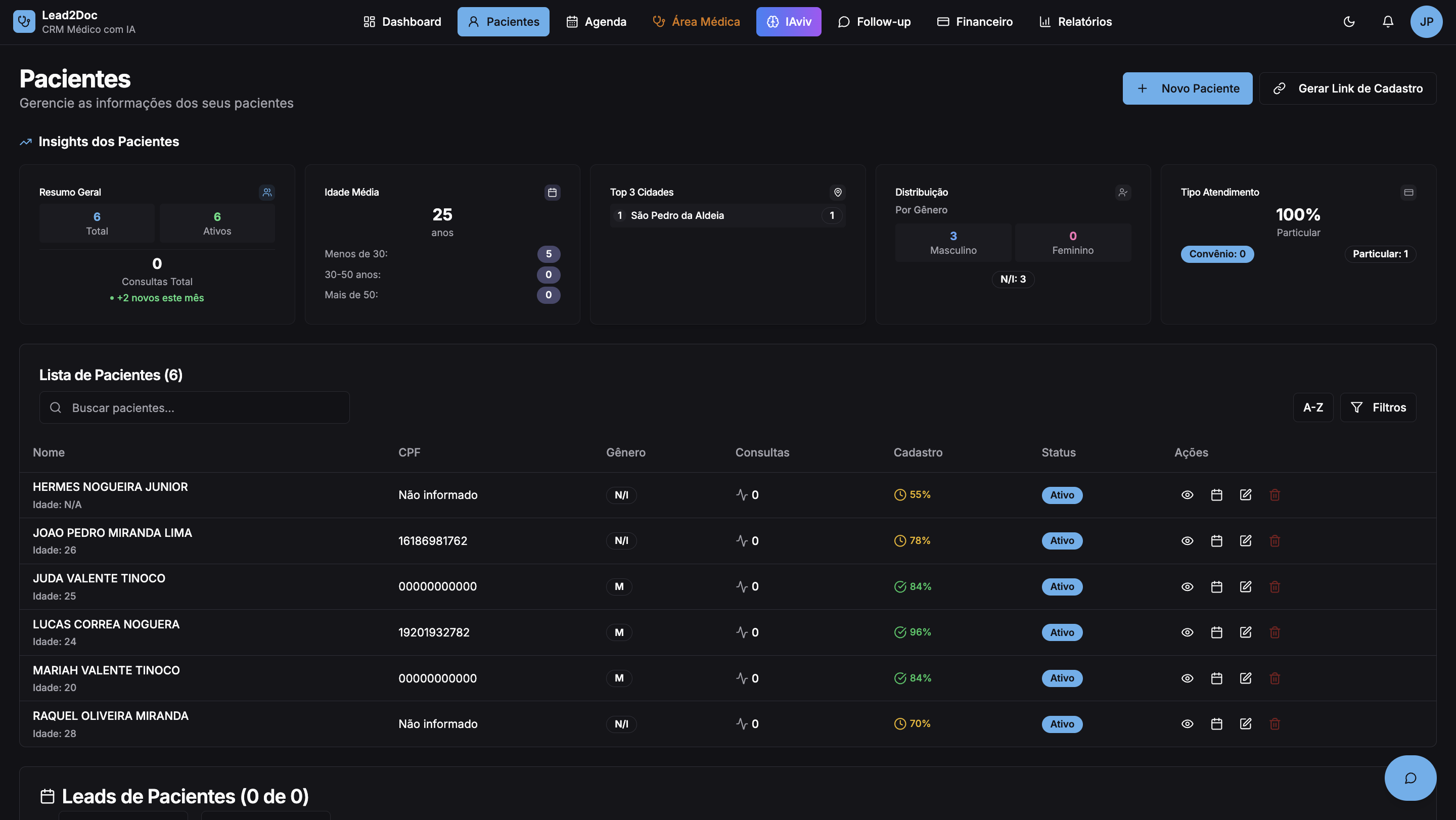The image size is (1456, 820).
Task: View Hermes Nogueira Junior details eye icon
Action: click(1187, 495)
